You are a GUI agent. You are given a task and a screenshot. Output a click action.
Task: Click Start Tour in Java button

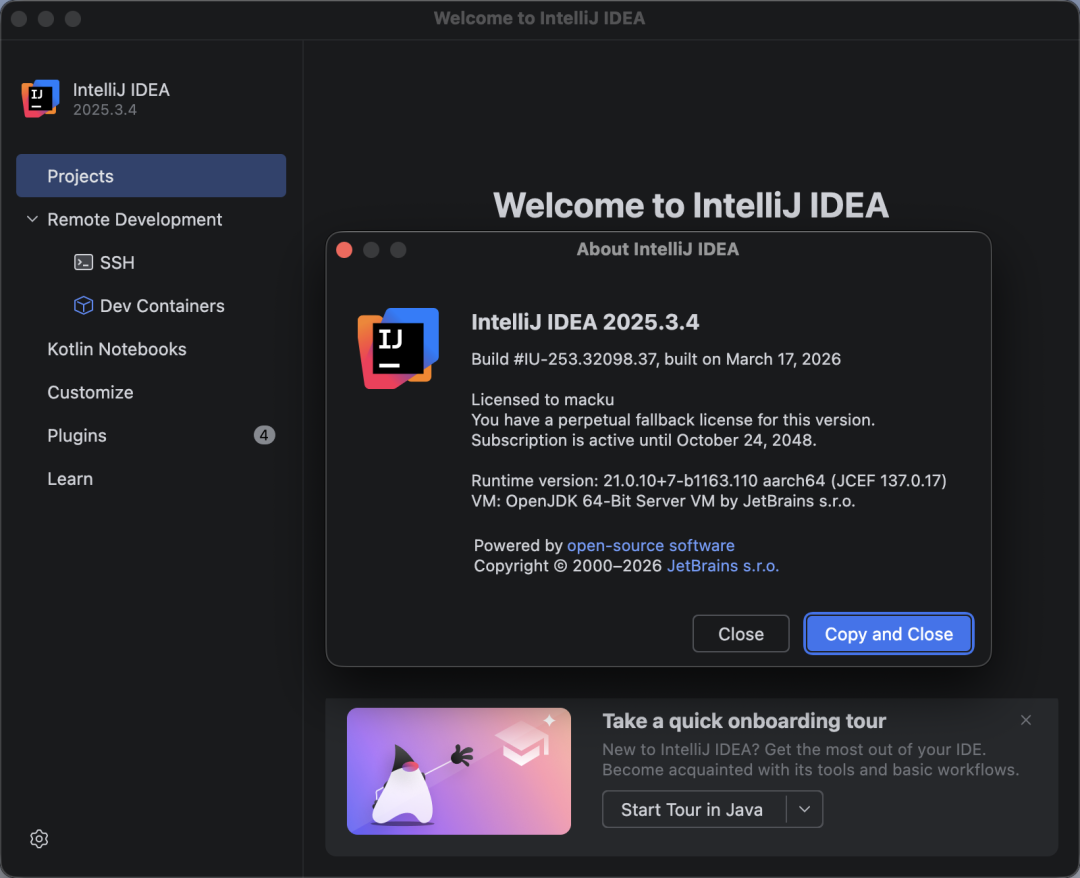(692, 810)
